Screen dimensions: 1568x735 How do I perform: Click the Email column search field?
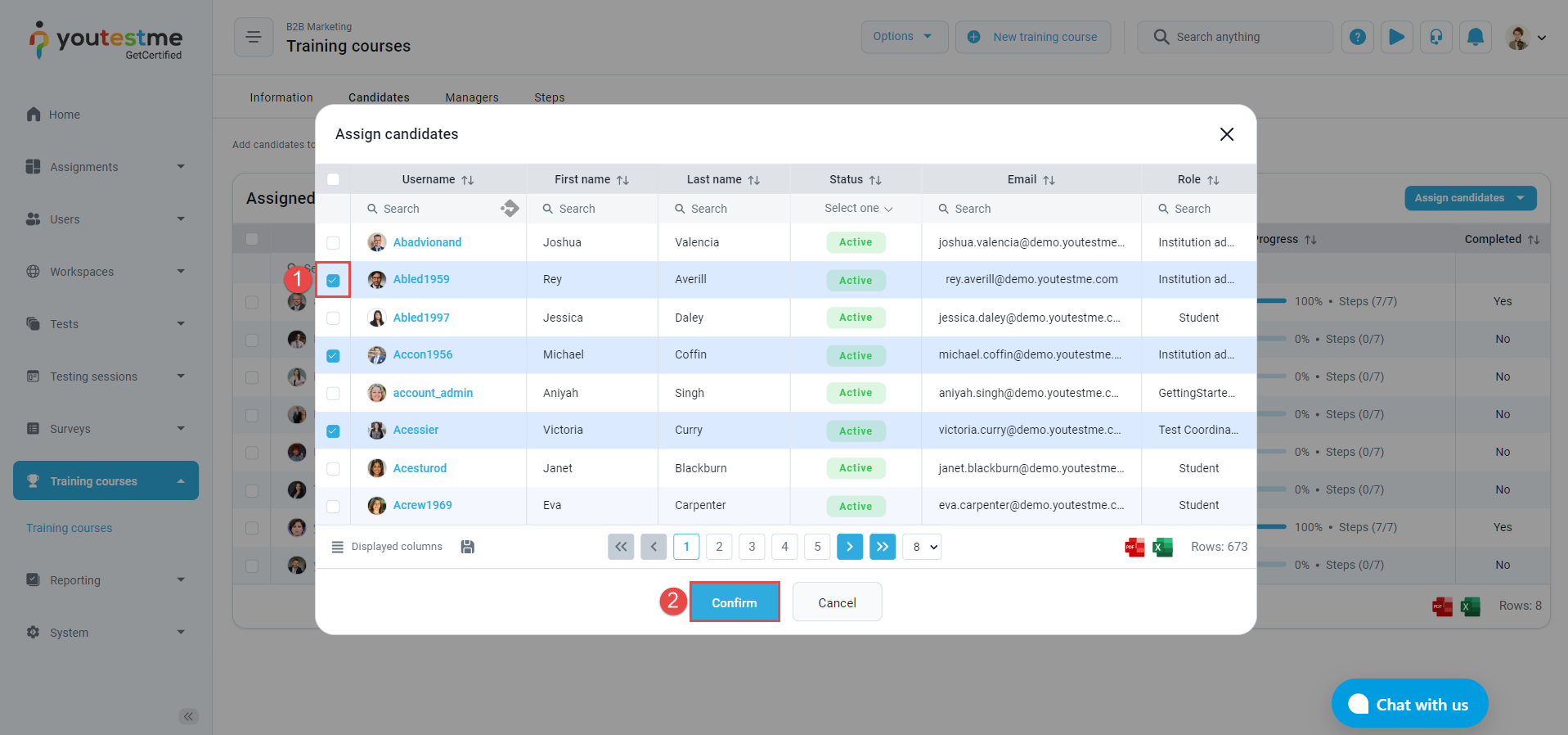(x=1035, y=209)
